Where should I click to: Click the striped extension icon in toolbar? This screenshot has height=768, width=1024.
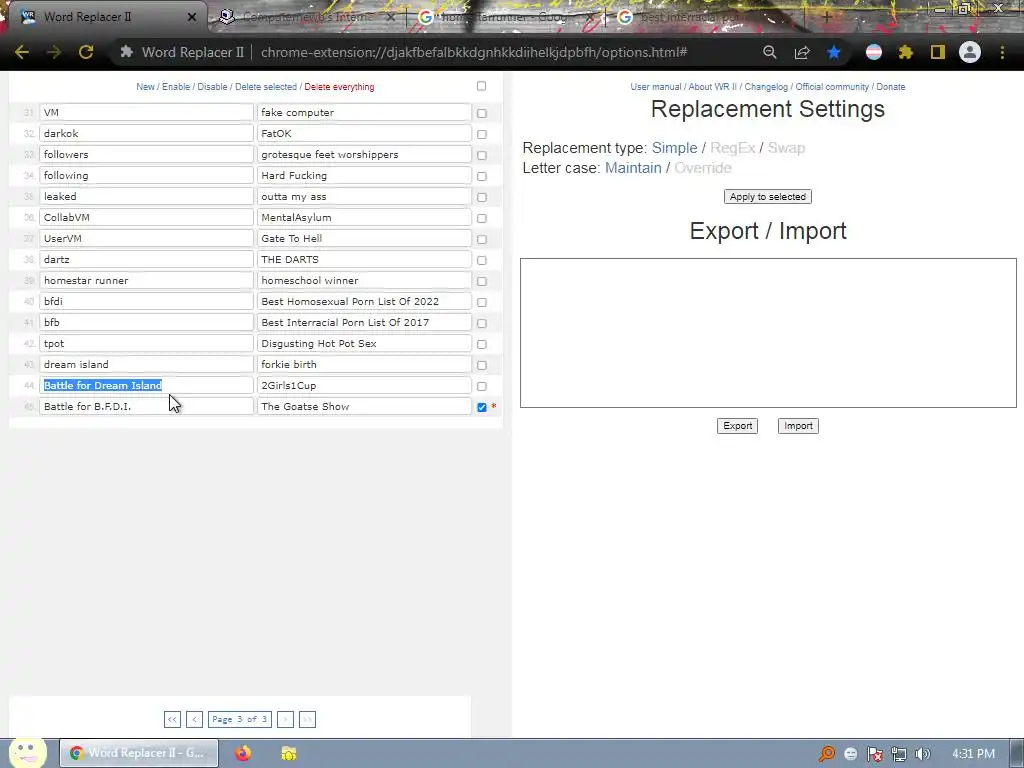(x=874, y=52)
